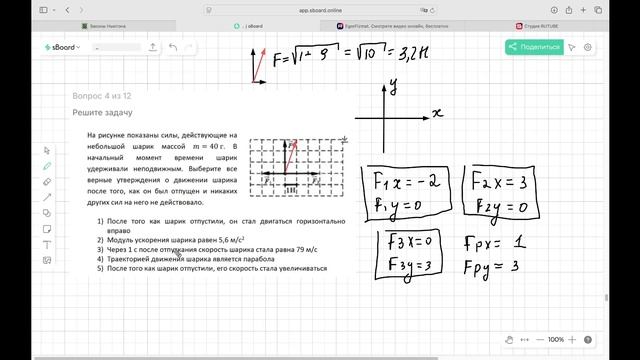Switch to the first browser tab
Viewport: 640px width, 360px height.
point(104,26)
